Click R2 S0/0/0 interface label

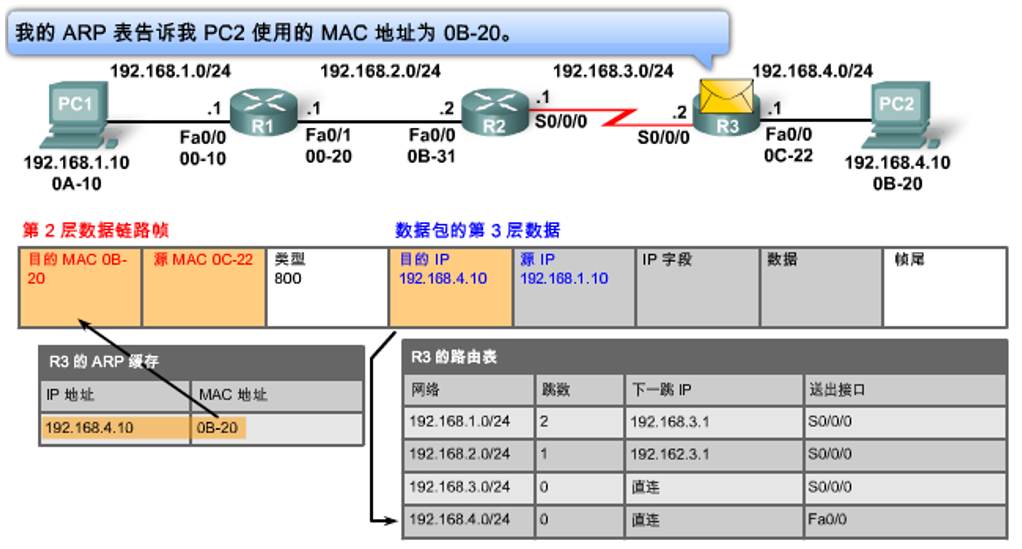click(561, 121)
